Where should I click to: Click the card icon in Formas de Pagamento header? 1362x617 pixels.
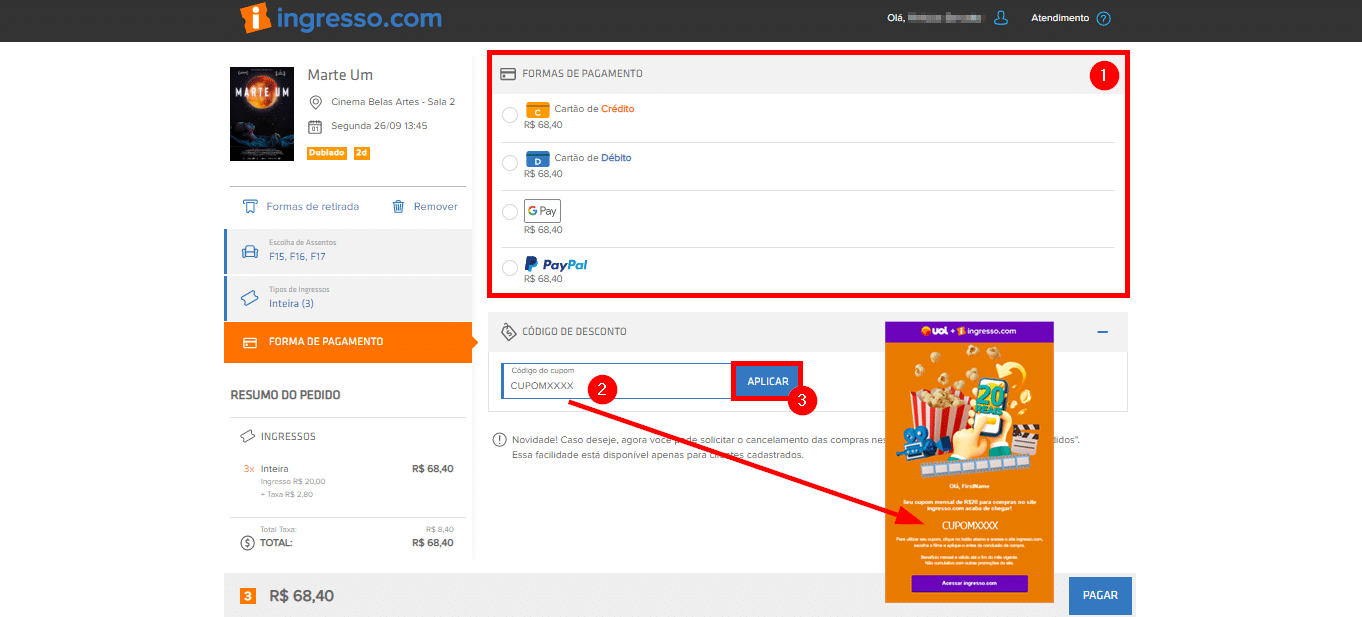point(508,73)
